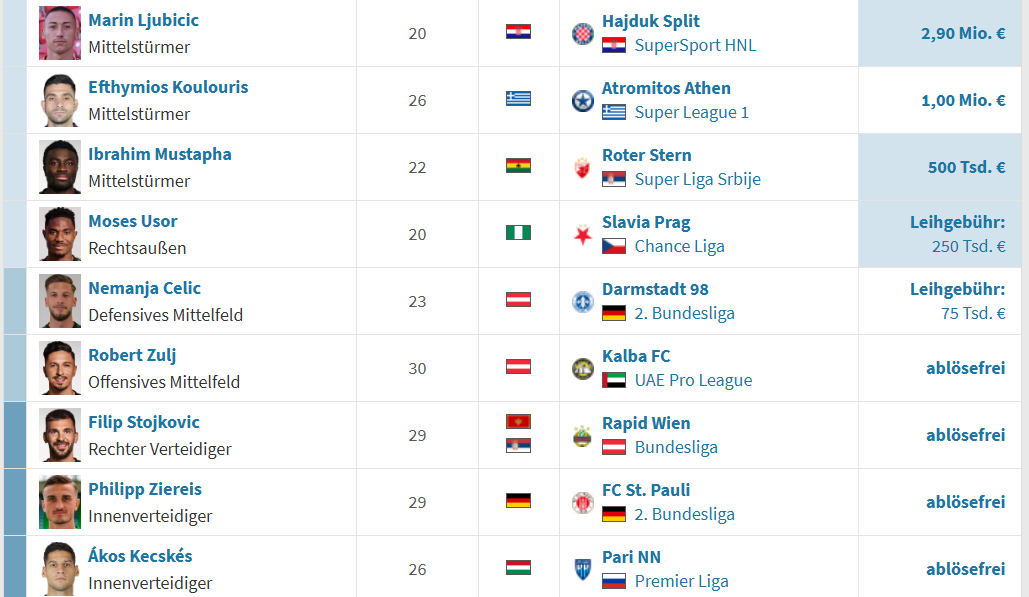Open Ákos Kecskés player profile
1029x597 pixels.
click(x=140, y=556)
